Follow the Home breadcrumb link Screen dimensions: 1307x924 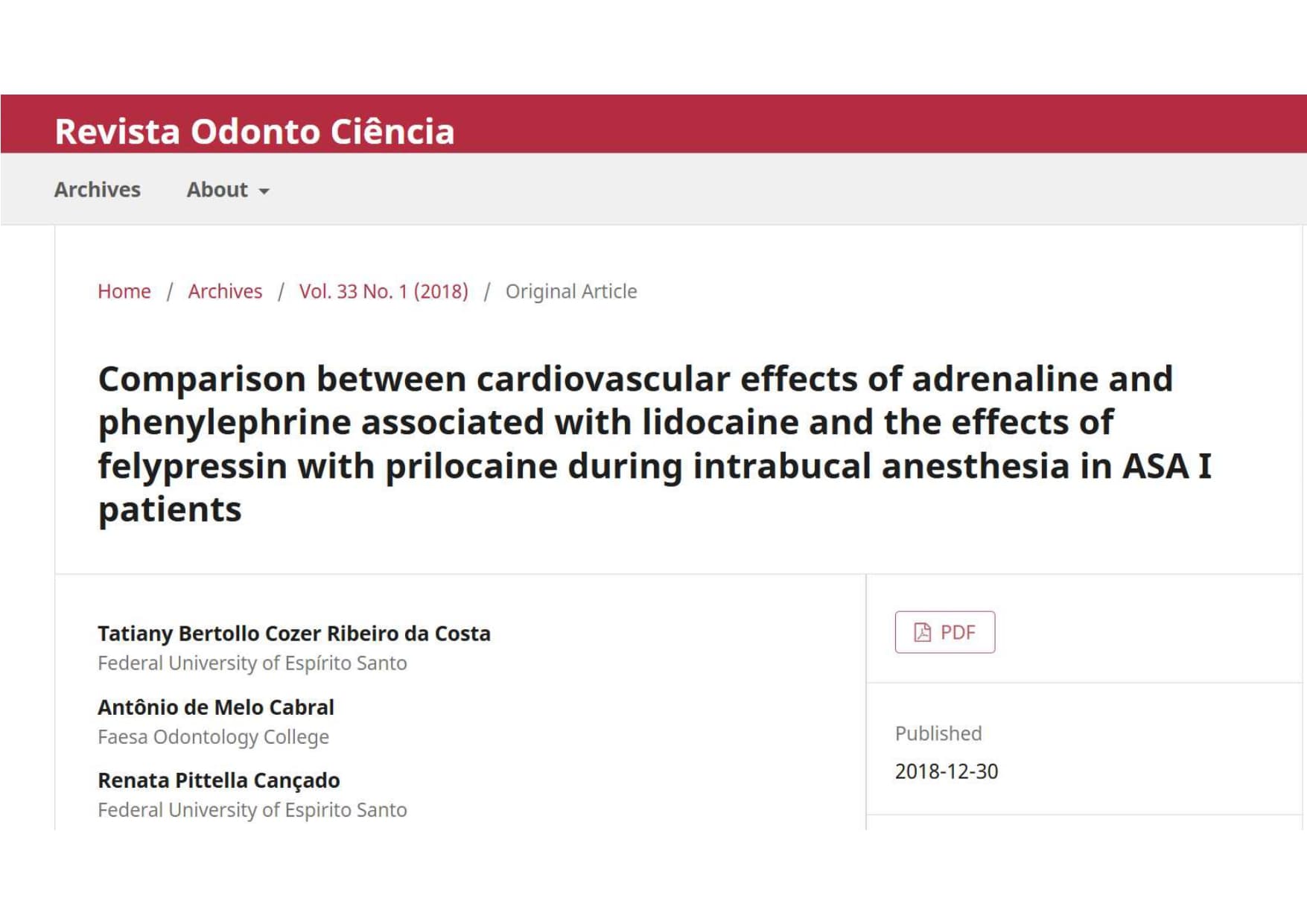pos(124,291)
